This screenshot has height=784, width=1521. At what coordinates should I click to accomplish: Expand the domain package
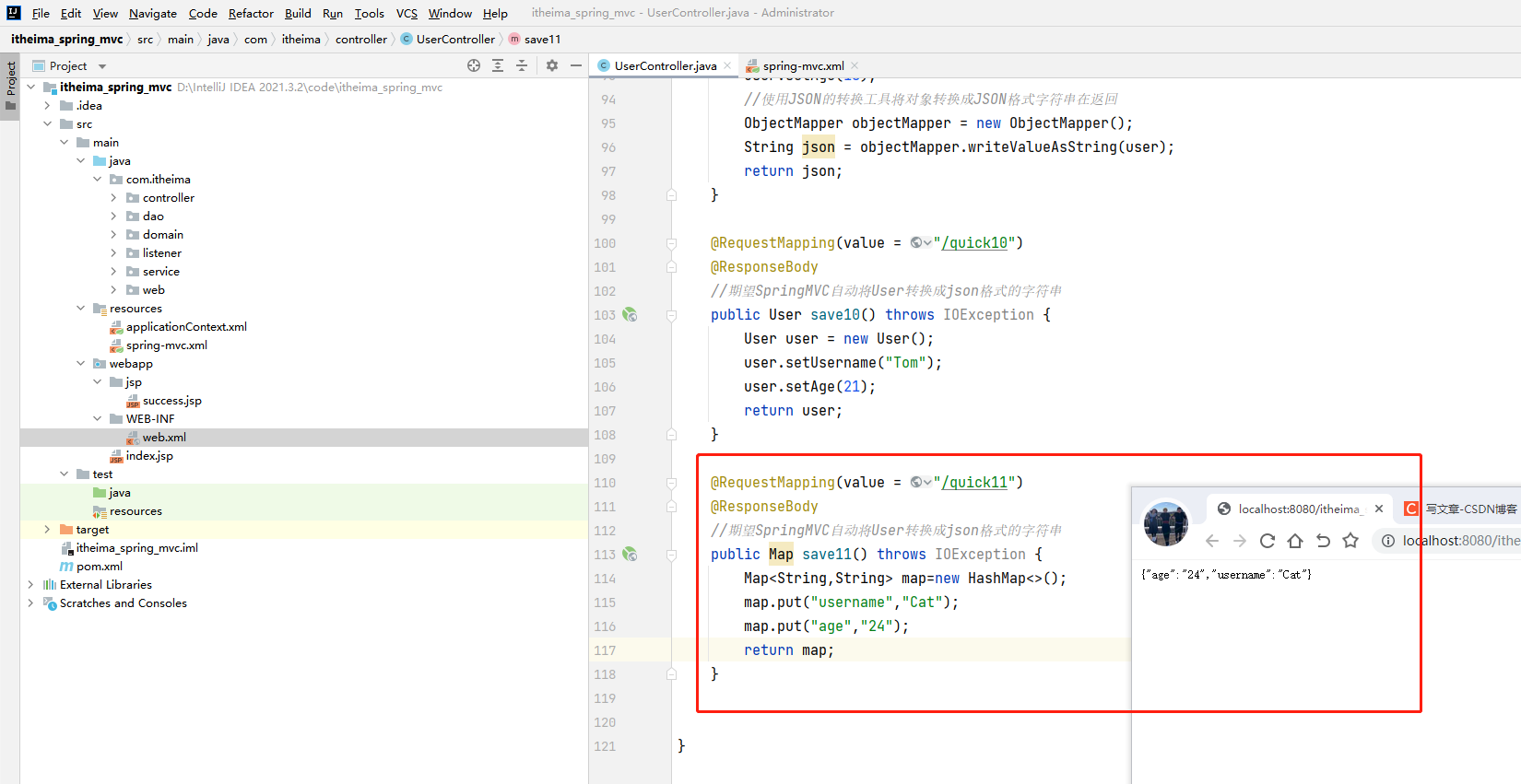pyautogui.click(x=113, y=235)
